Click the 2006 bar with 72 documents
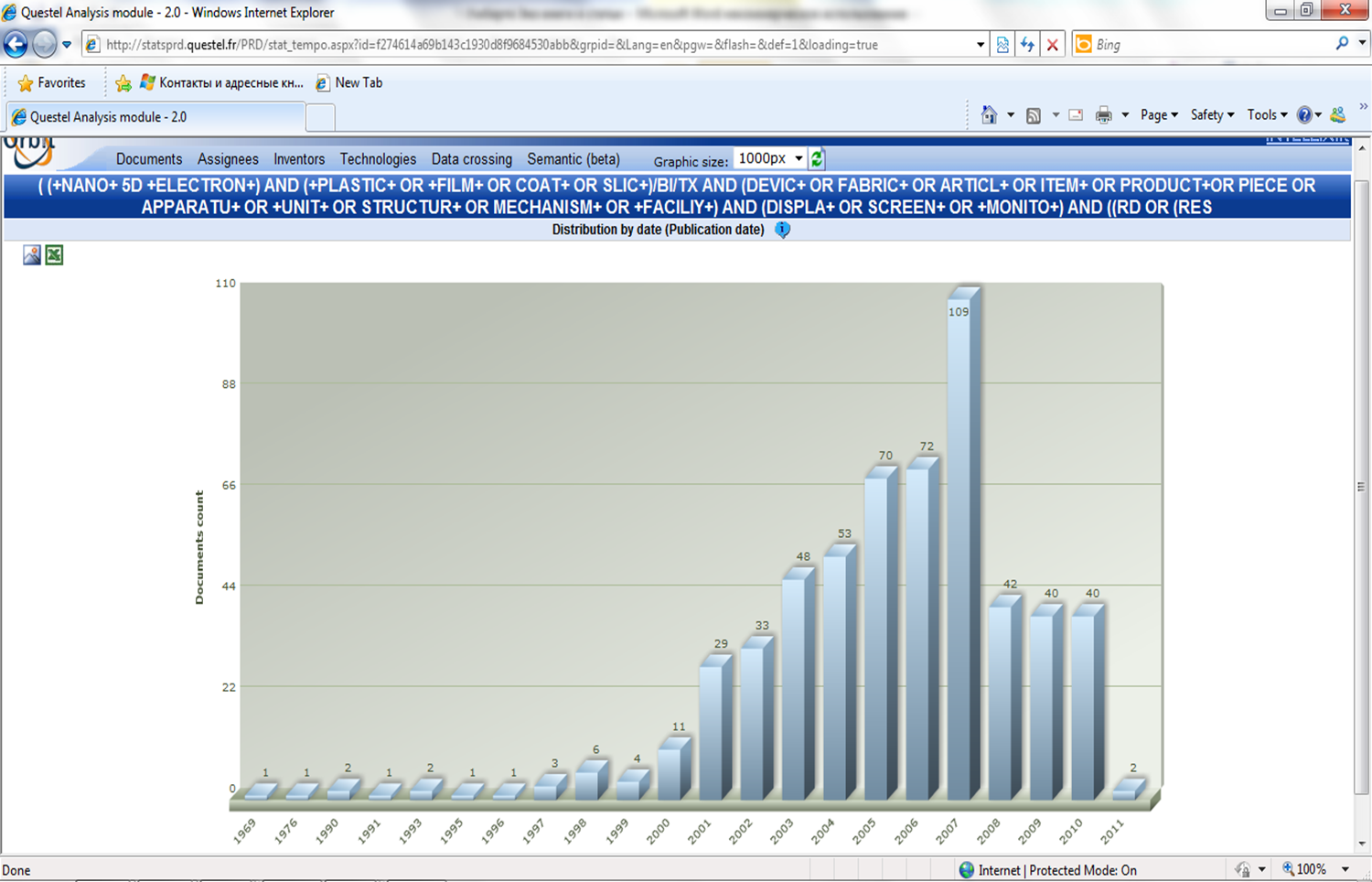 (922, 629)
